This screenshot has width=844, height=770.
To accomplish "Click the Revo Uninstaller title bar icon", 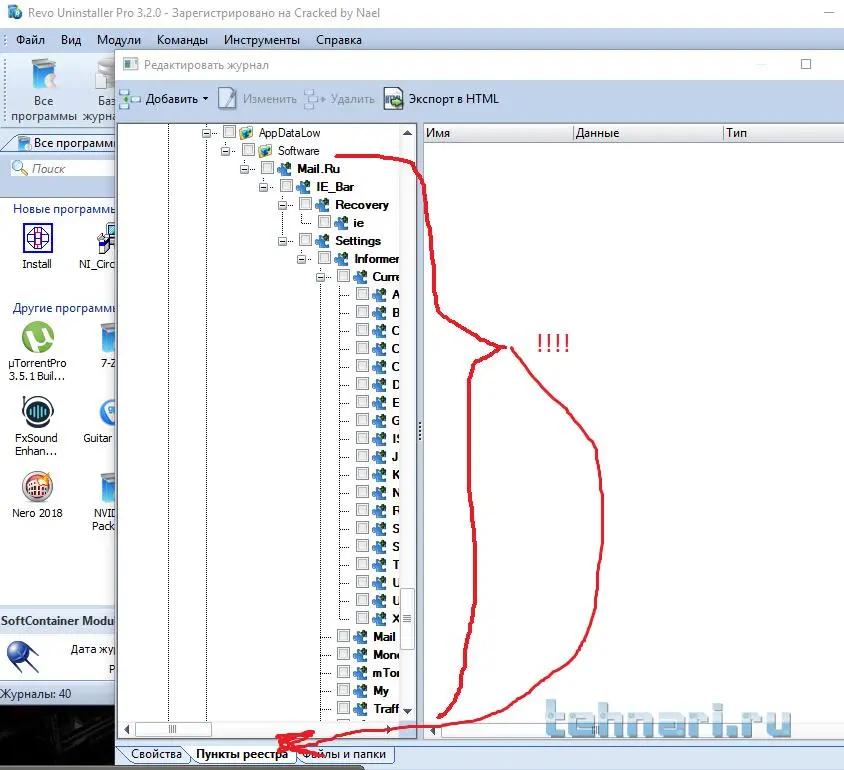I will pyautogui.click(x=15, y=12).
